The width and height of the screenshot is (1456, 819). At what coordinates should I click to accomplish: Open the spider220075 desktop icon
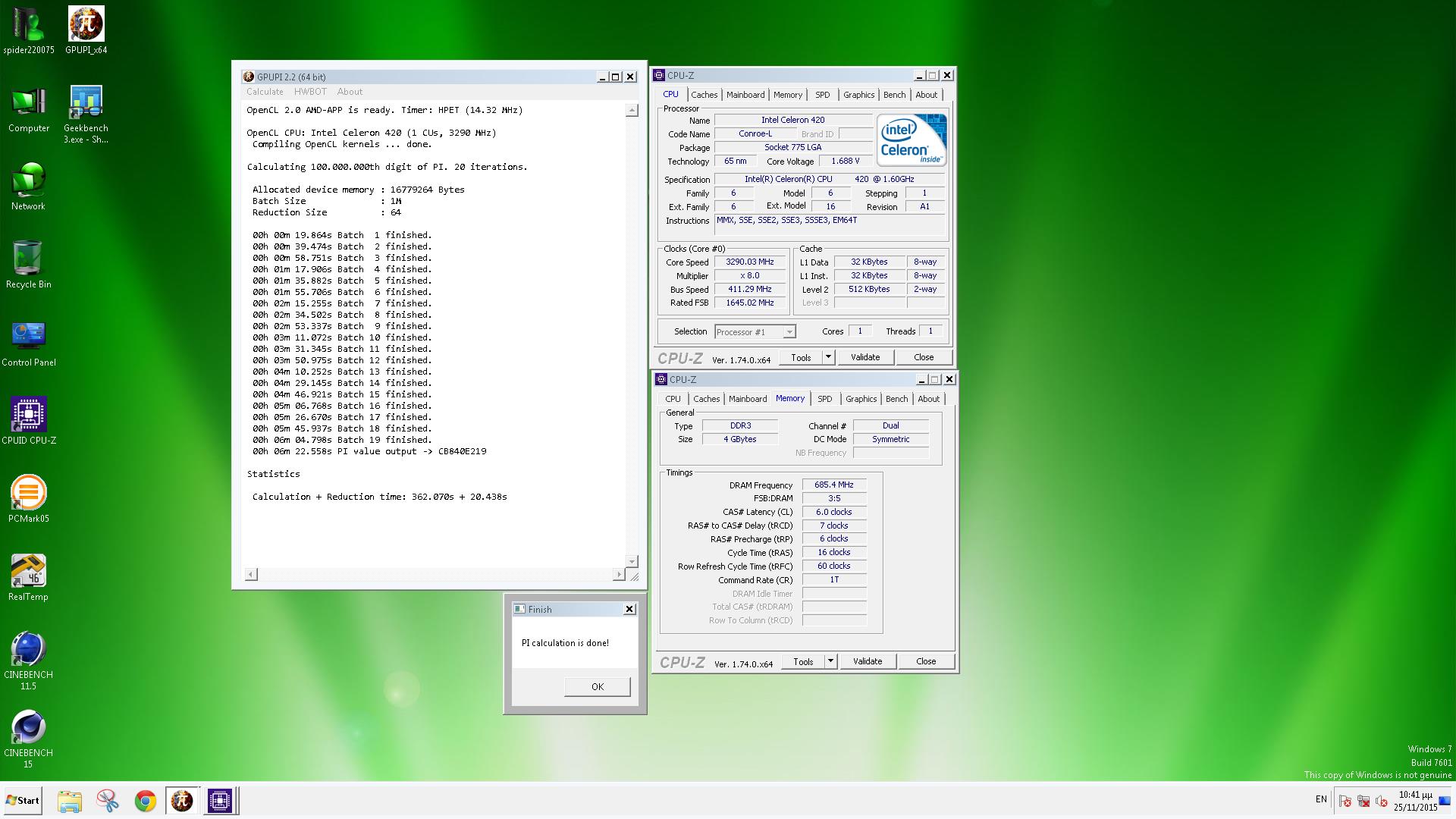pos(29,30)
